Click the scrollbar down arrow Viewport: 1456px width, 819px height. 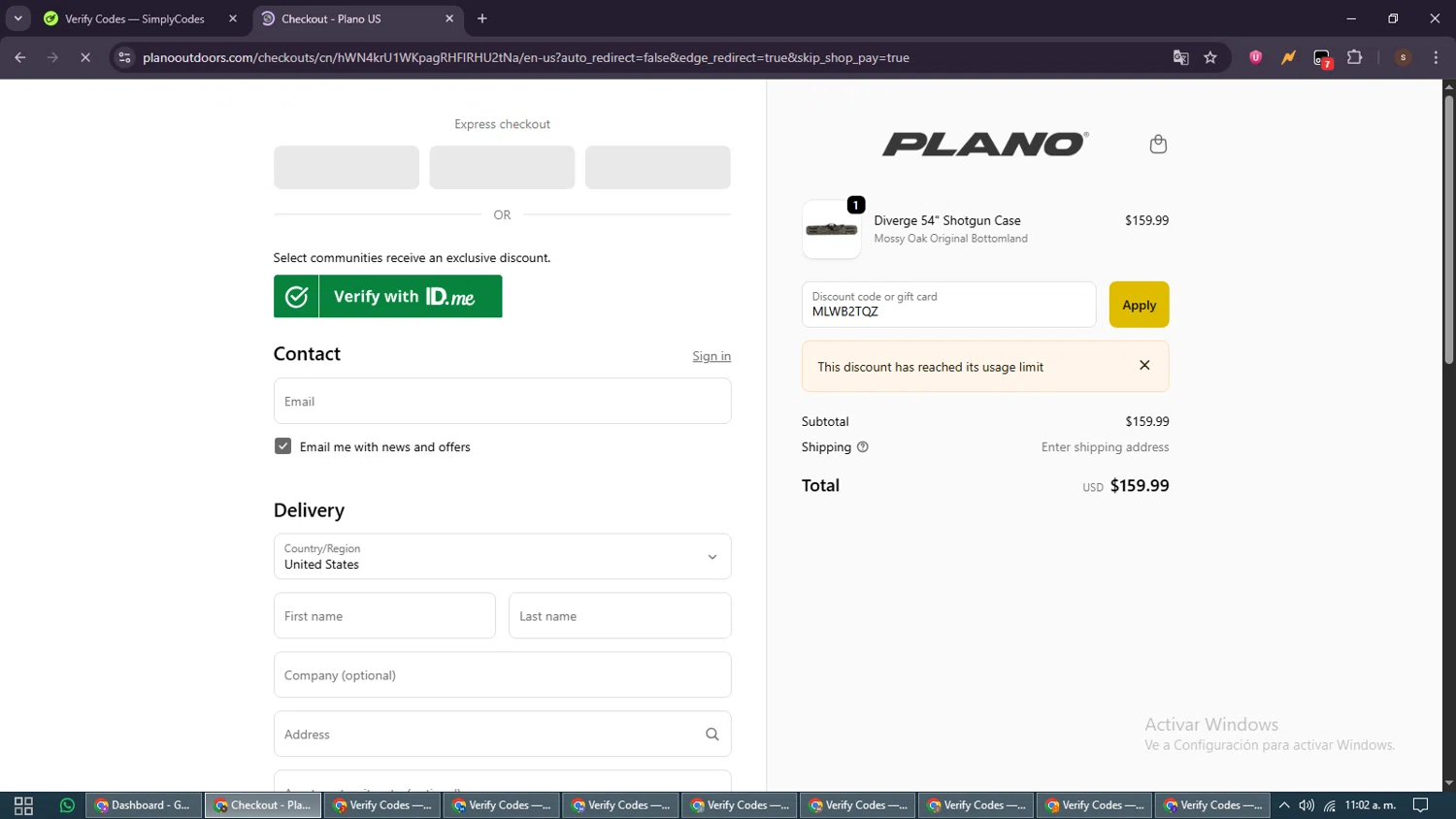1448,783
